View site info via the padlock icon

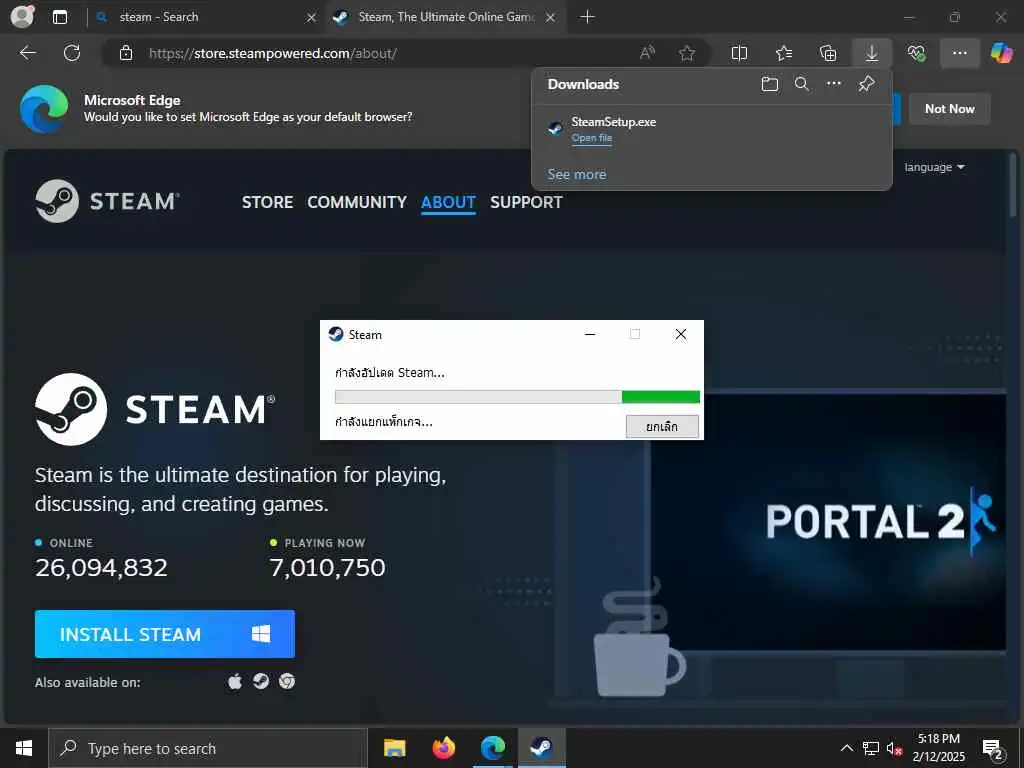click(126, 53)
